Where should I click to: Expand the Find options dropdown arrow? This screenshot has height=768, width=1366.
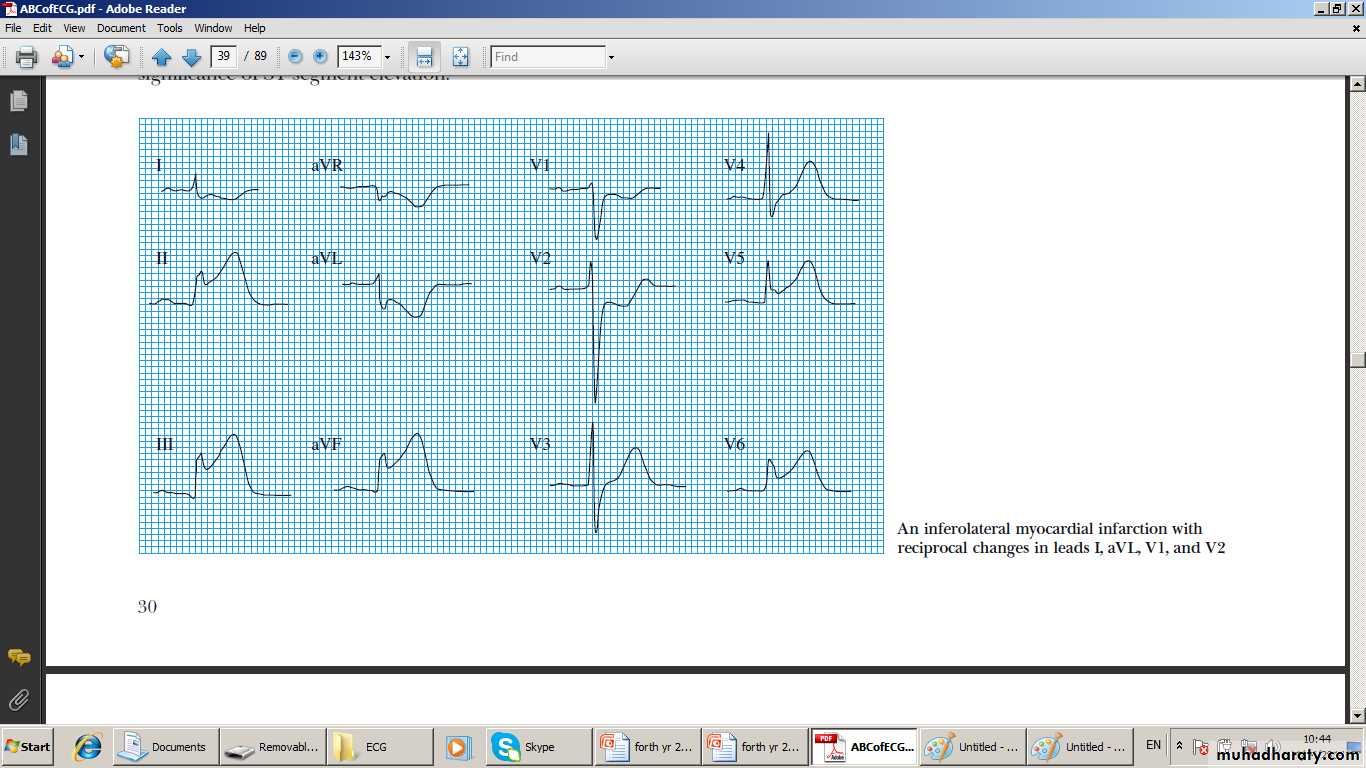[611, 57]
